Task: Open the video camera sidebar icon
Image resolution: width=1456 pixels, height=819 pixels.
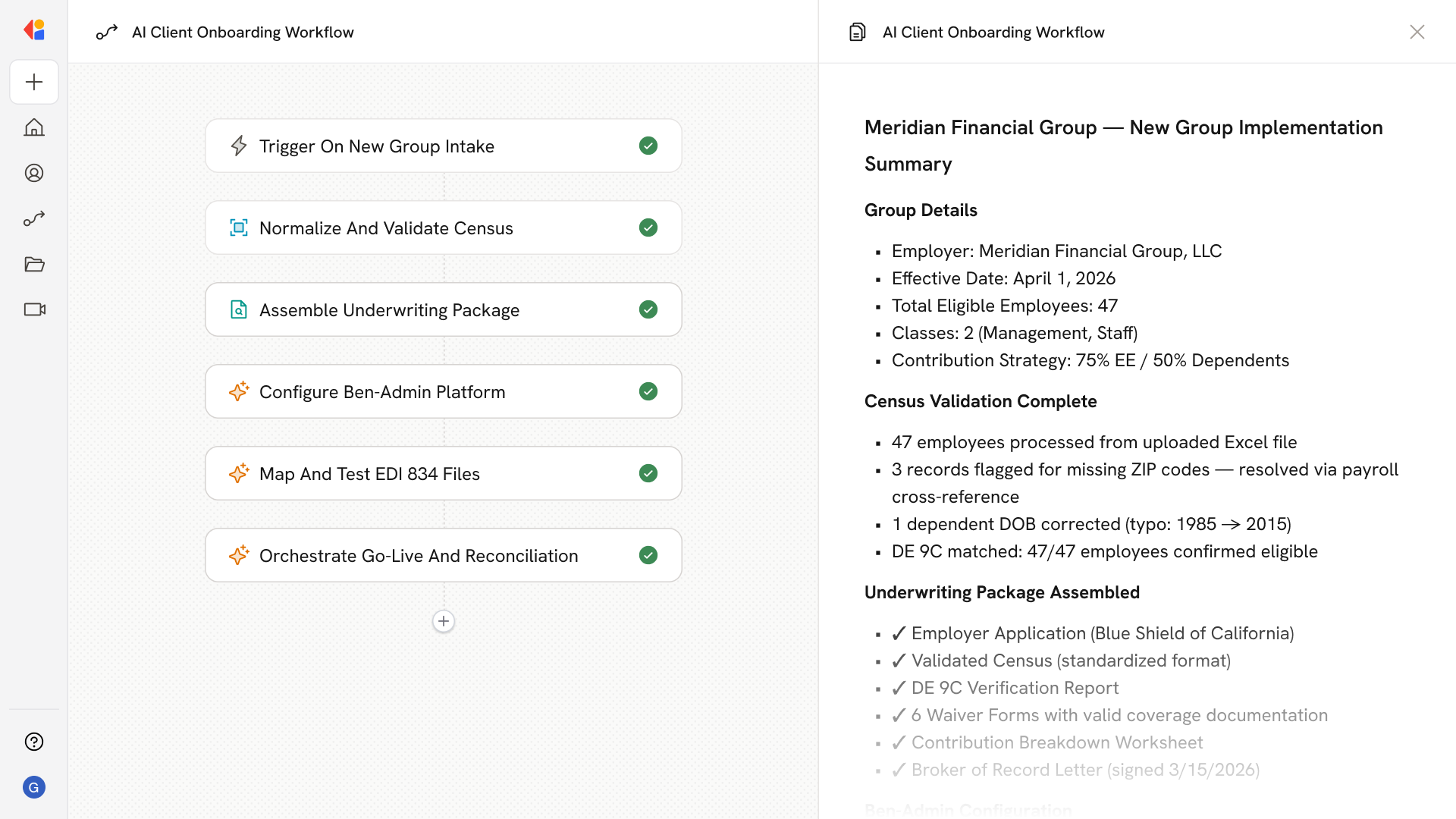Action: click(34, 309)
